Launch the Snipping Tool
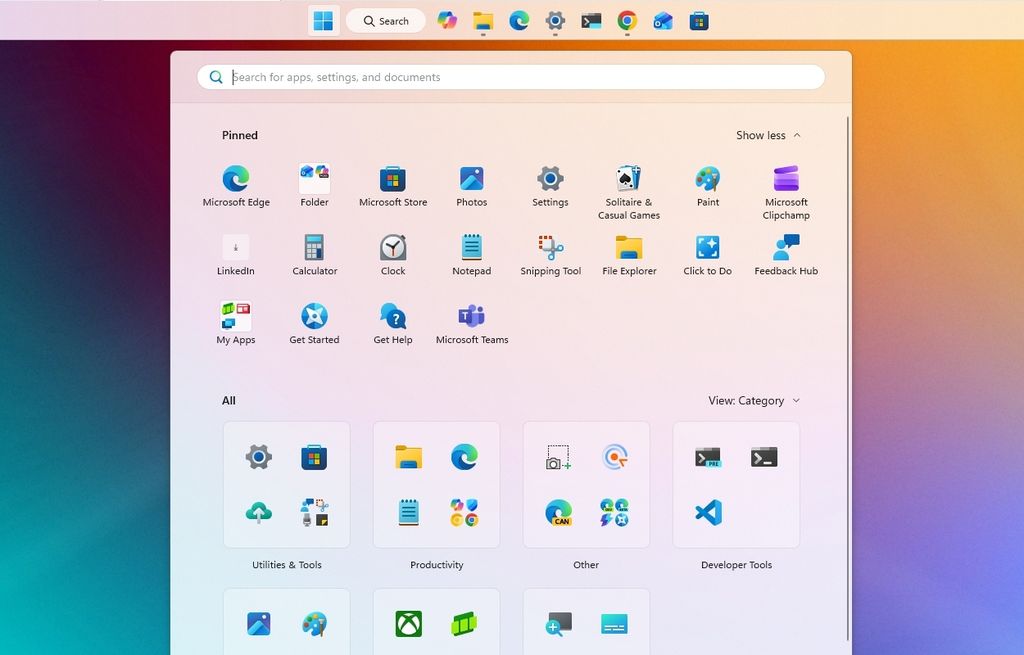 pyautogui.click(x=550, y=255)
